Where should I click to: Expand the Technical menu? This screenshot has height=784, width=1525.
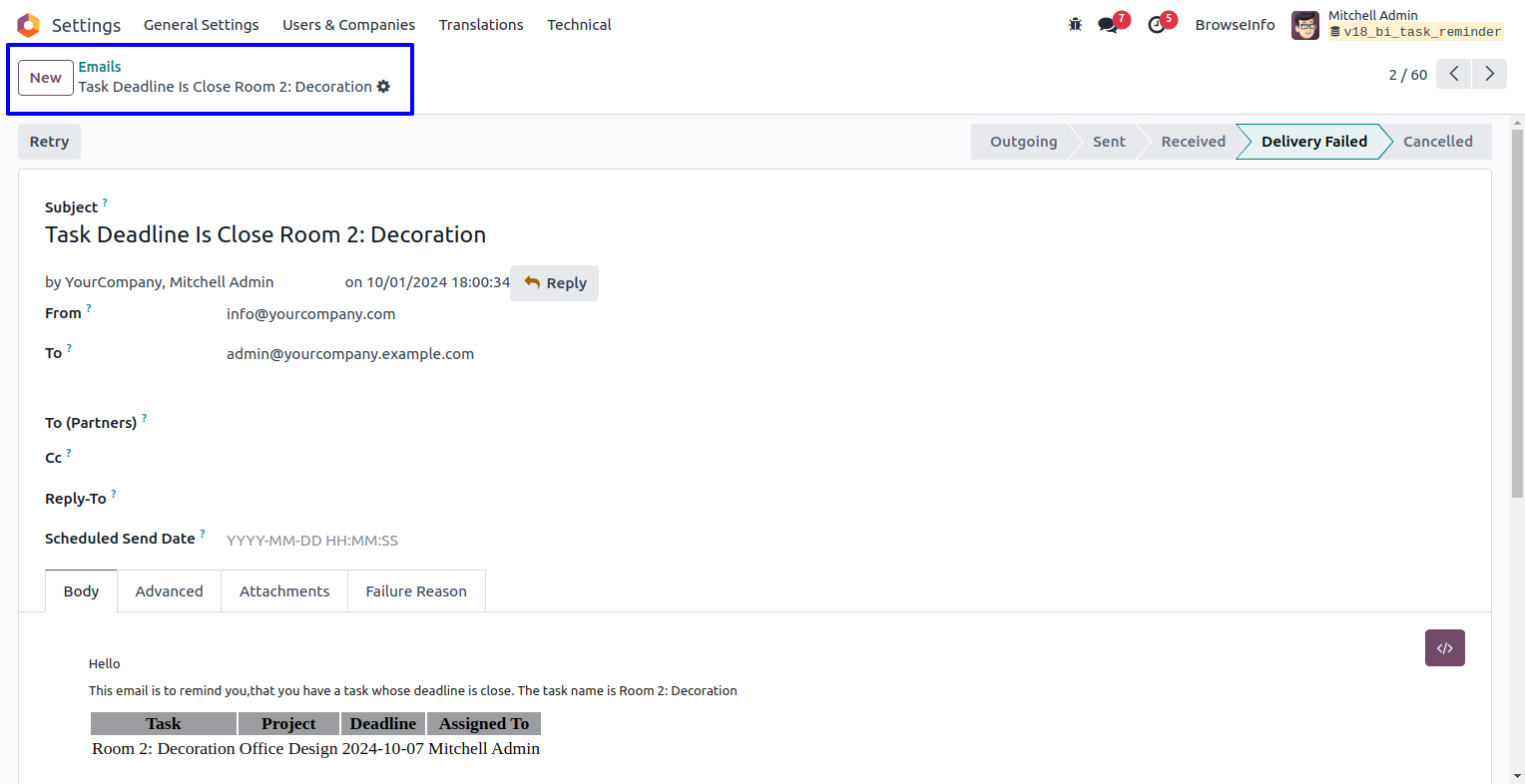click(x=579, y=25)
